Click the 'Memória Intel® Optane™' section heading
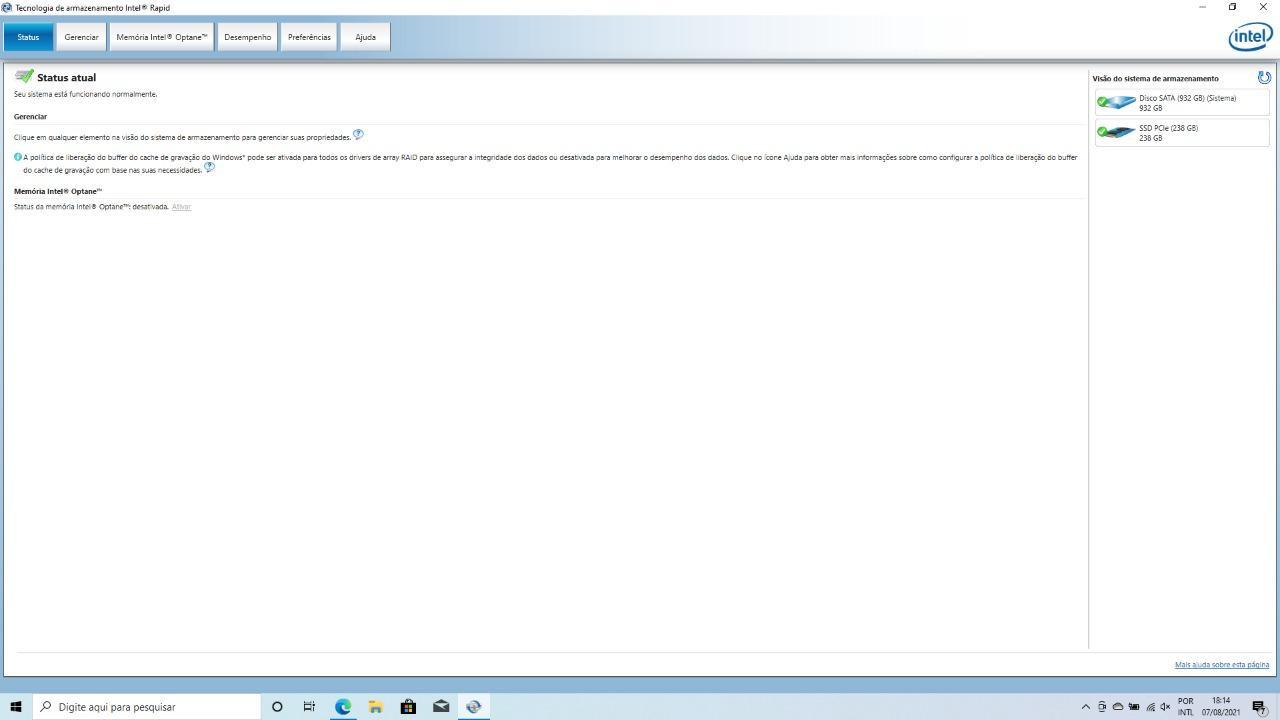 pyautogui.click(x=58, y=191)
